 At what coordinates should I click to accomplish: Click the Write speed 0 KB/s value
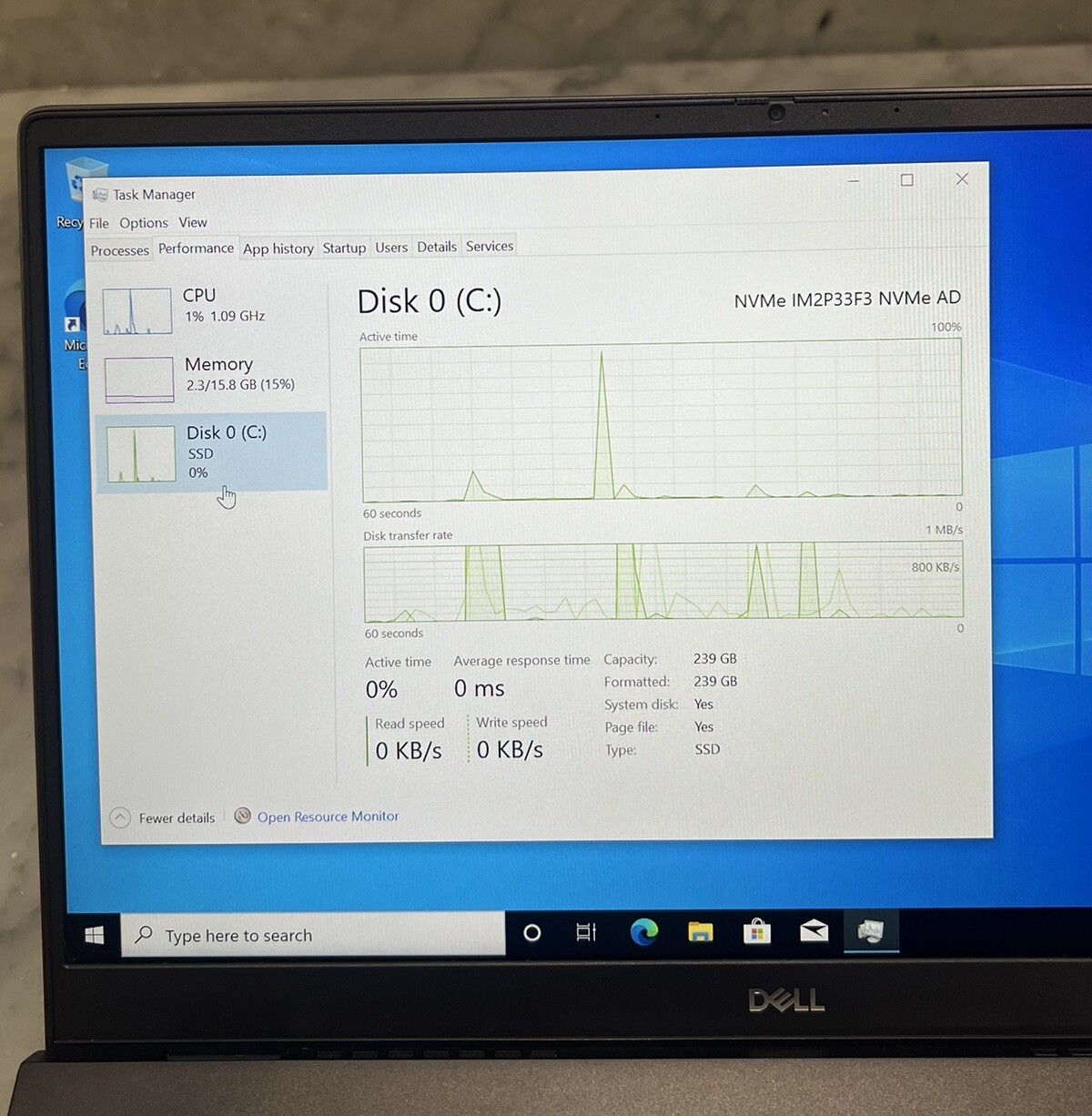tap(510, 749)
